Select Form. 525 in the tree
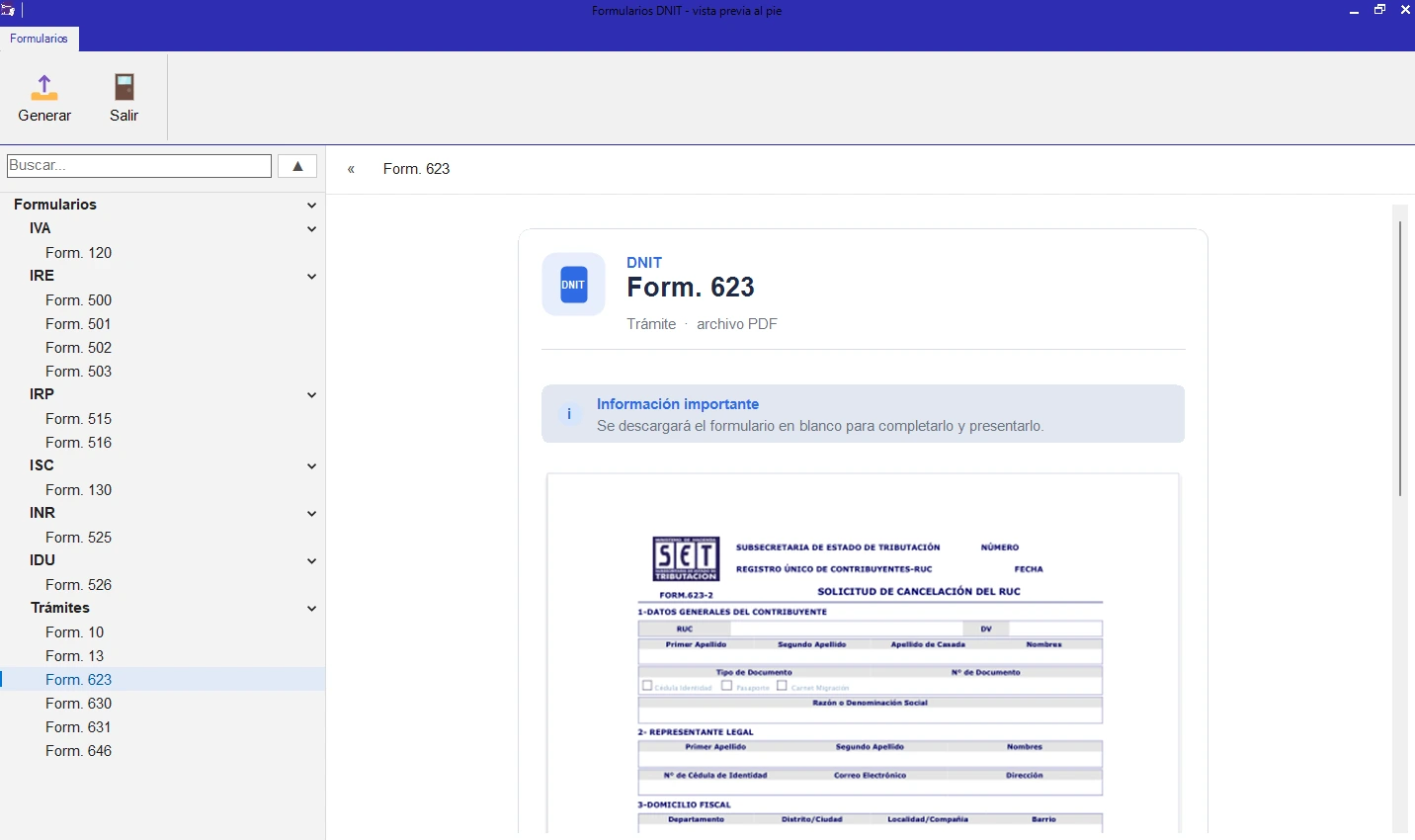The width and height of the screenshot is (1415, 840). coord(79,538)
